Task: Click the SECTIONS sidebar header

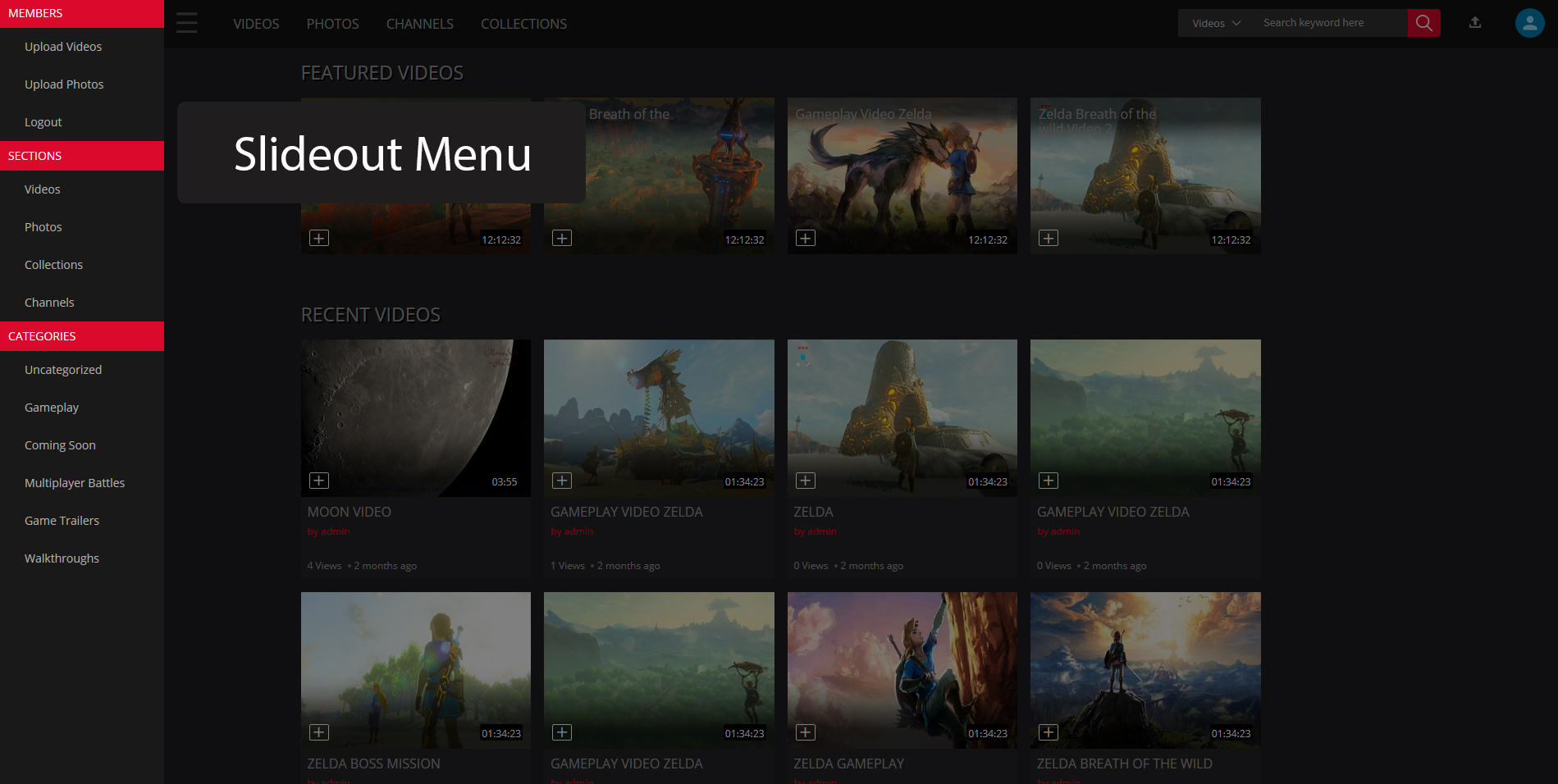Action: tap(82, 156)
